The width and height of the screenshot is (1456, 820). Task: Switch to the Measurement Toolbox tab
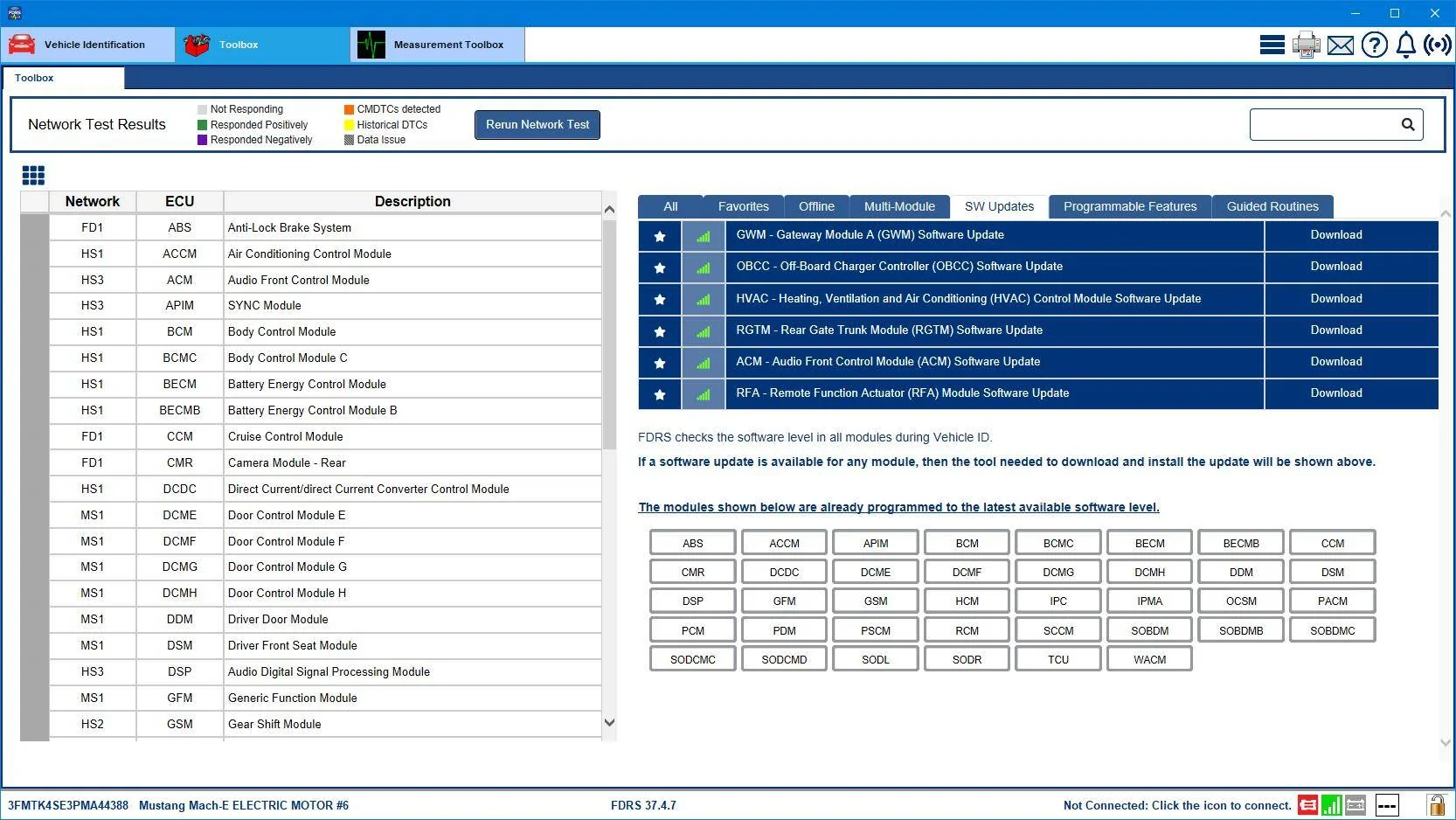coord(438,45)
